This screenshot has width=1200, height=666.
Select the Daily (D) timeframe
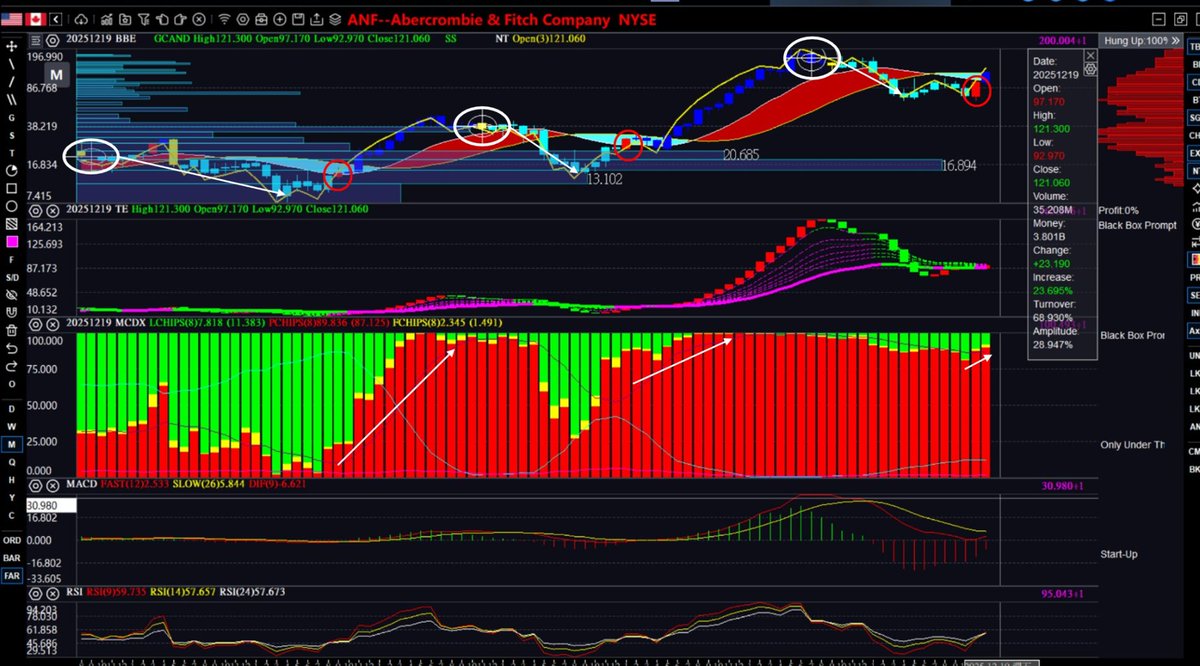[11, 410]
